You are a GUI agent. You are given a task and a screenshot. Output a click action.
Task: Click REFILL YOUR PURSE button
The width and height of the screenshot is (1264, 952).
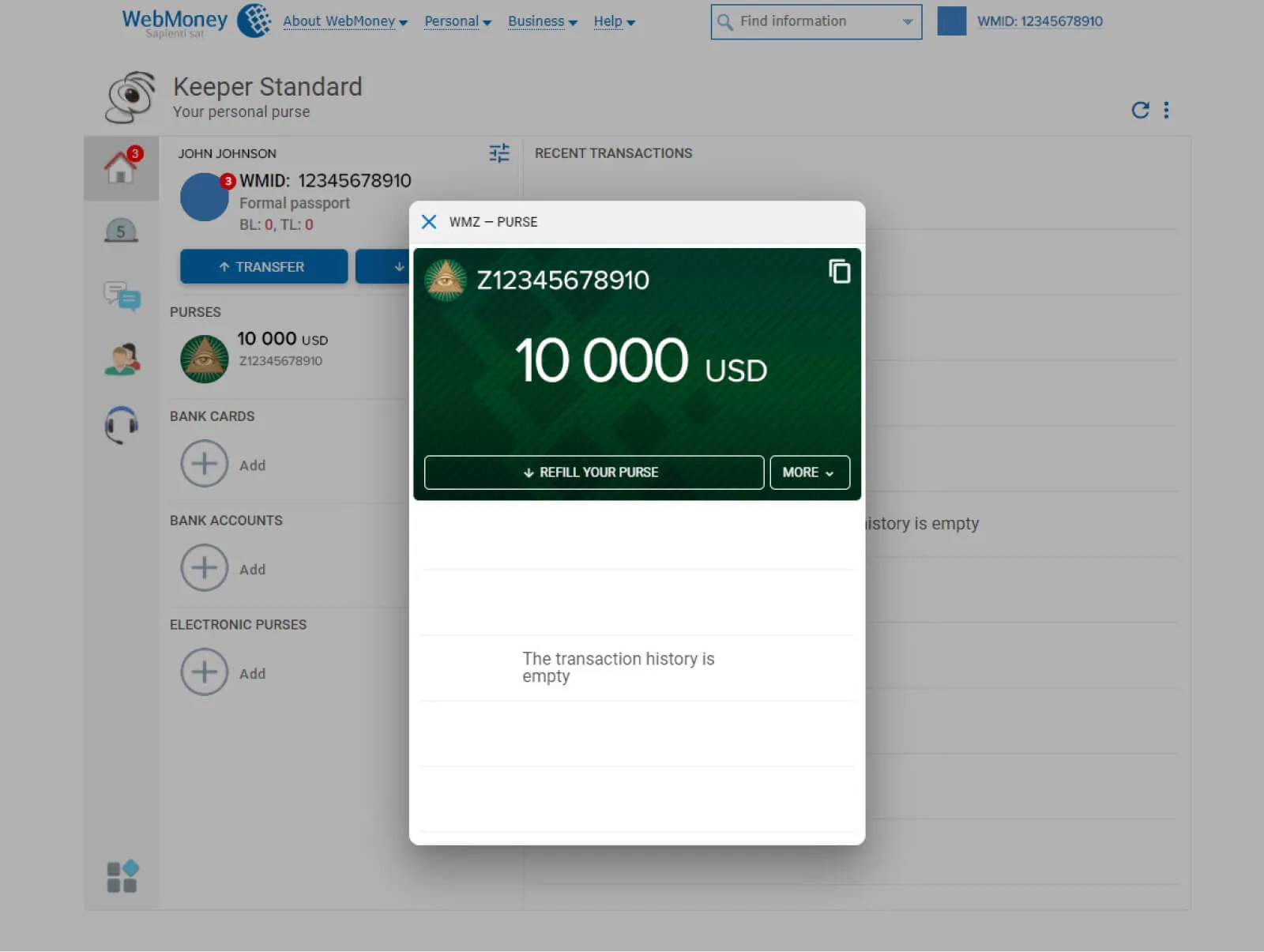point(594,472)
